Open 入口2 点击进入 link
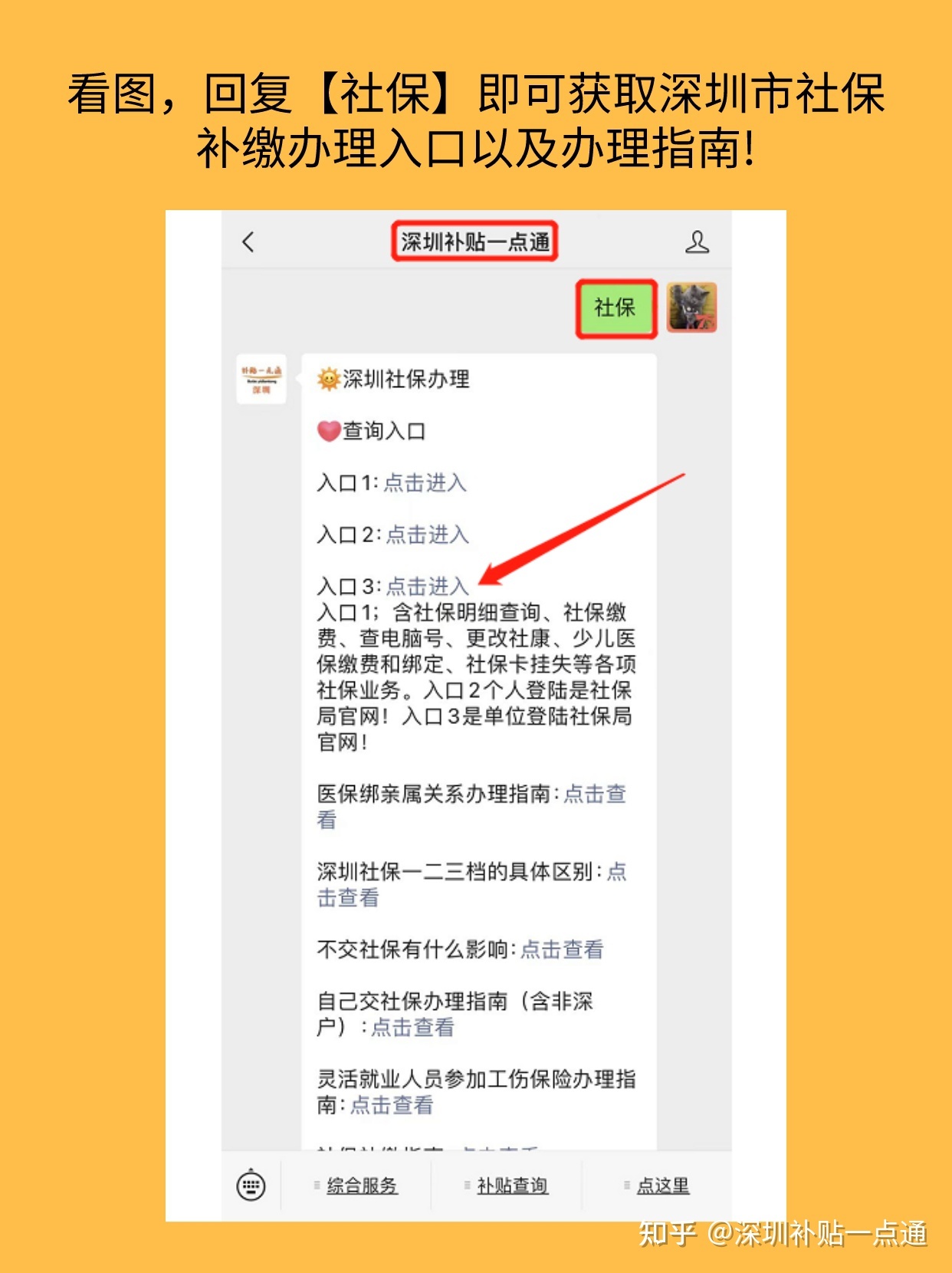 click(x=427, y=535)
